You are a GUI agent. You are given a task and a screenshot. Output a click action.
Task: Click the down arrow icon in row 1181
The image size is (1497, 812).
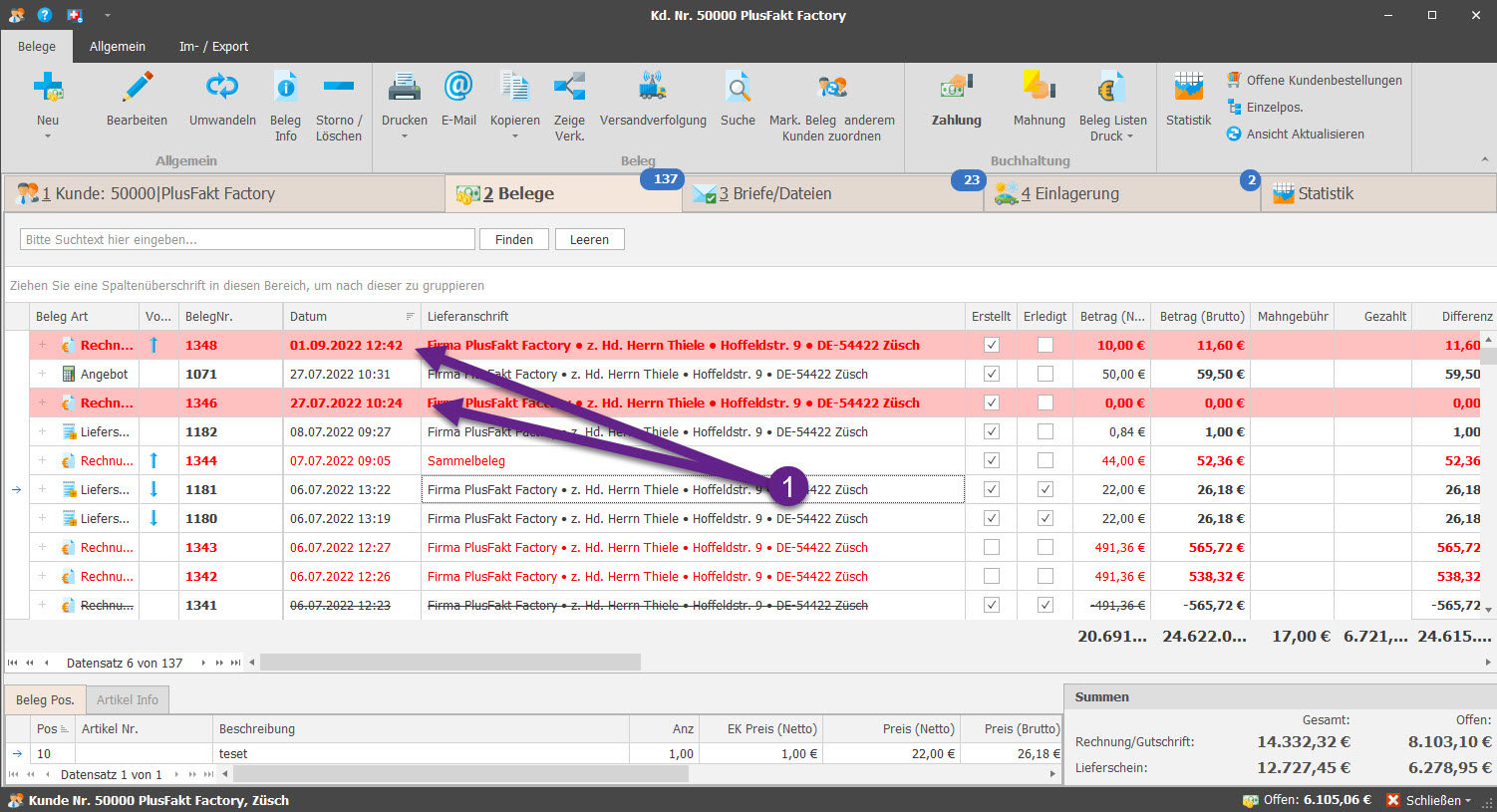pyautogui.click(x=153, y=489)
